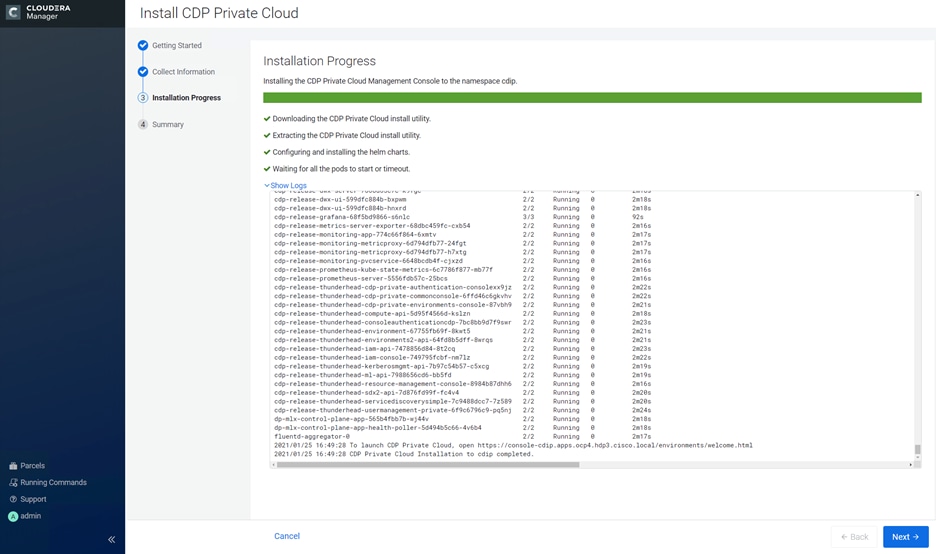
Task: Click the Cancel link
Action: 287,536
